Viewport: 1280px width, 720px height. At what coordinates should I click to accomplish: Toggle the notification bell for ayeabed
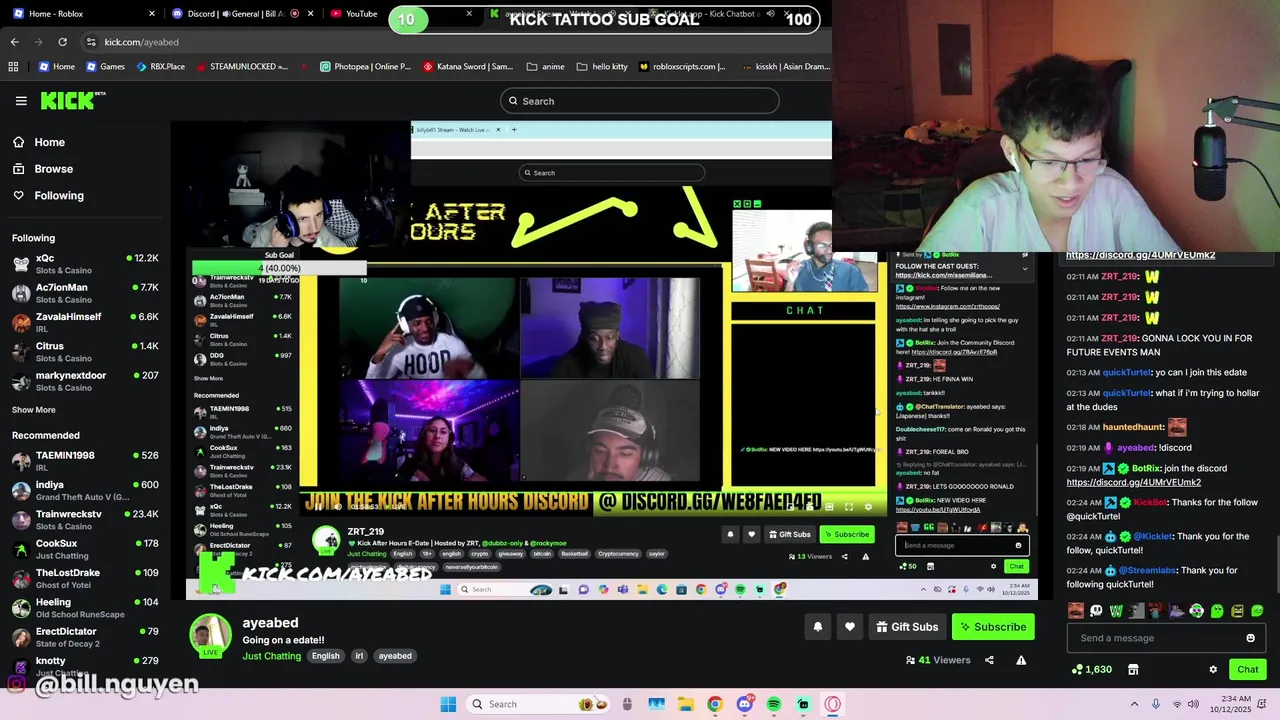pos(817,627)
